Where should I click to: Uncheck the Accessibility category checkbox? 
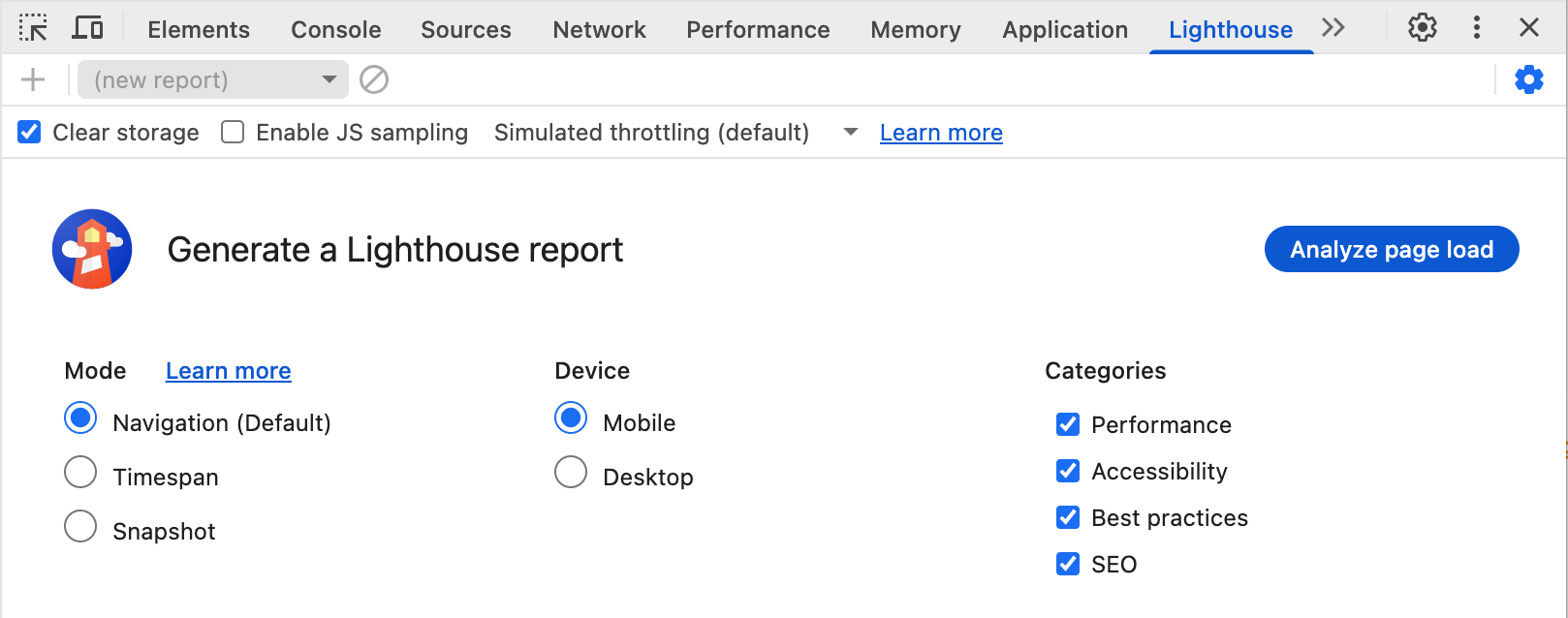(x=1068, y=471)
